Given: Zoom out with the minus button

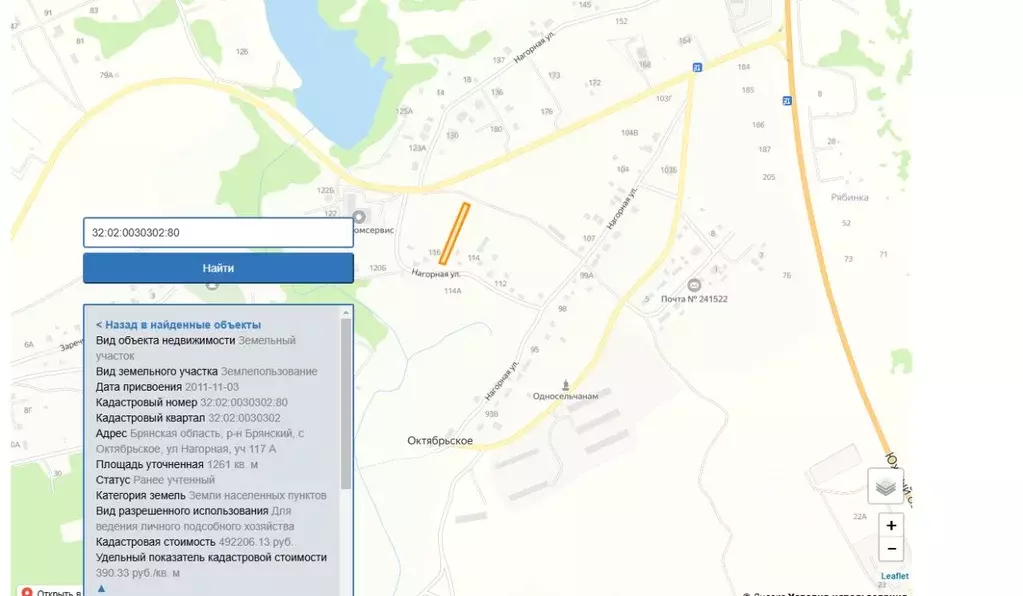Looking at the screenshot, I should (x=891, y=549).
